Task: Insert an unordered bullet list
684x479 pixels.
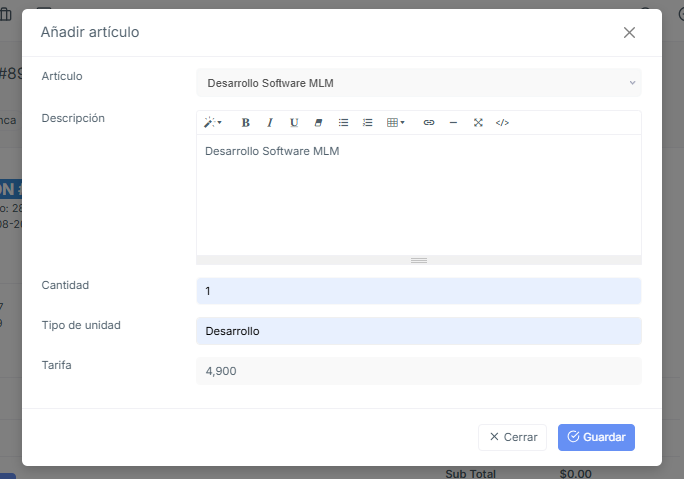Action: [x=343, y=123]
